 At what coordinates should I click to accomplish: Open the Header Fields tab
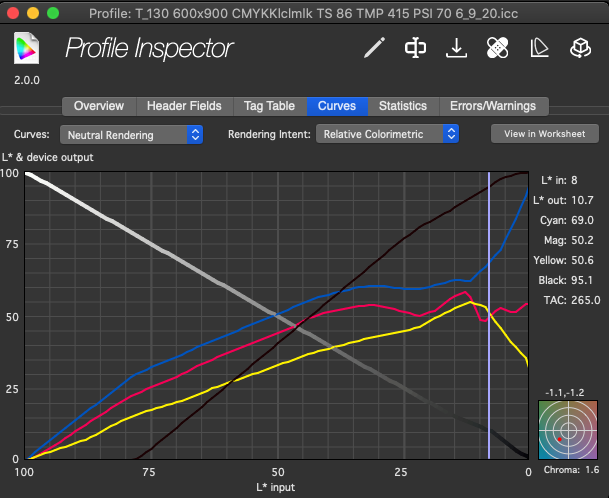click(185, 106)
